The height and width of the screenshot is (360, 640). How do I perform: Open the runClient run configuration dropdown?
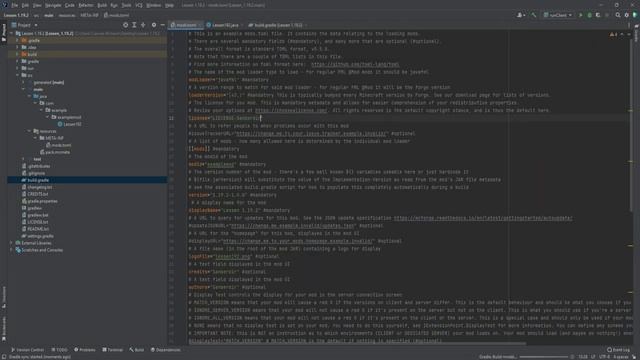tap(558, 15)
